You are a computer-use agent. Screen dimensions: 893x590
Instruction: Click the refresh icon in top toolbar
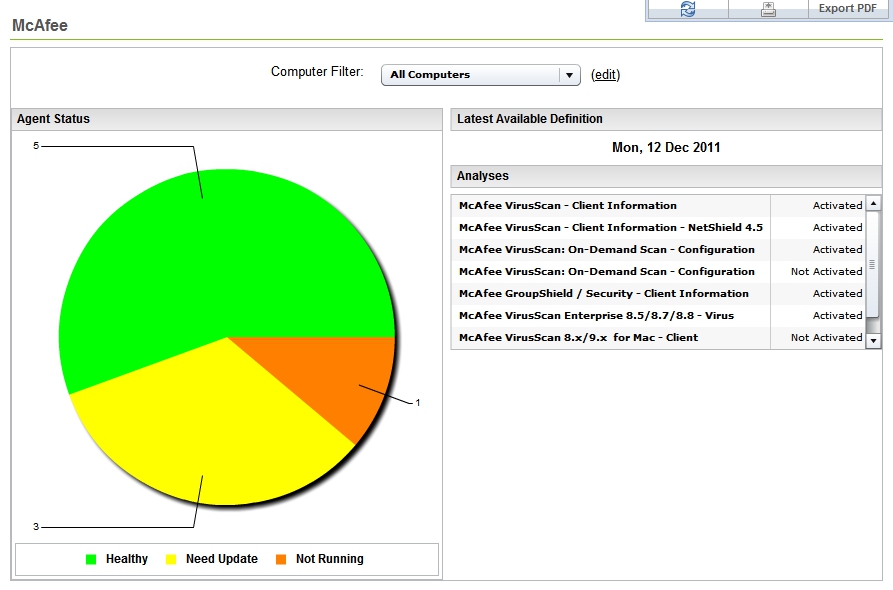687,9
